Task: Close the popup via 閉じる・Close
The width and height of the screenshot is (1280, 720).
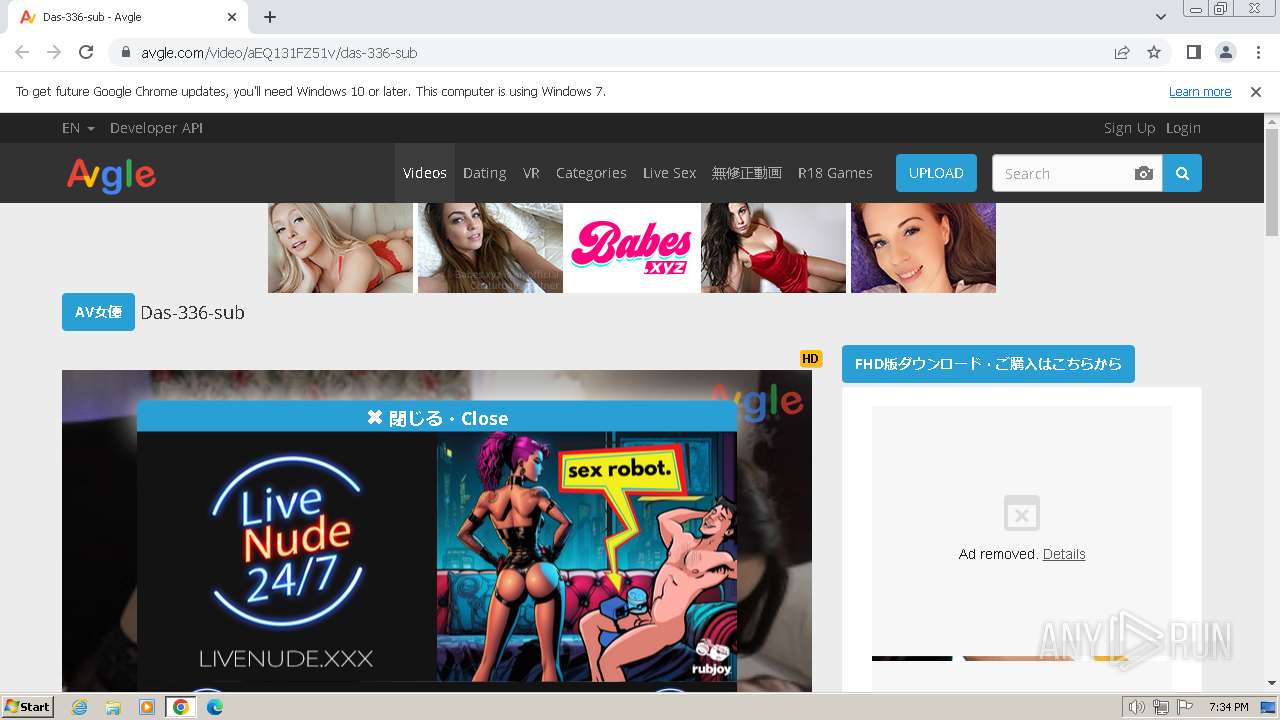Action: [437, 418]
